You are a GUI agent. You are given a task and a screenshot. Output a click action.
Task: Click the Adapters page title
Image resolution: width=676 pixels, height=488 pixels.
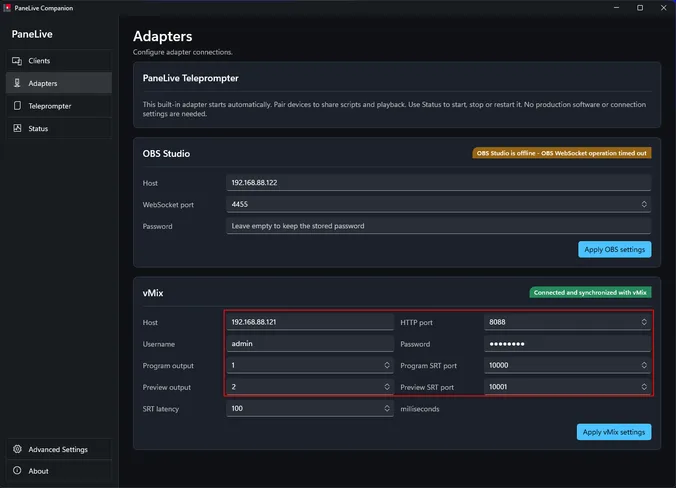click(x=163, y=36)
